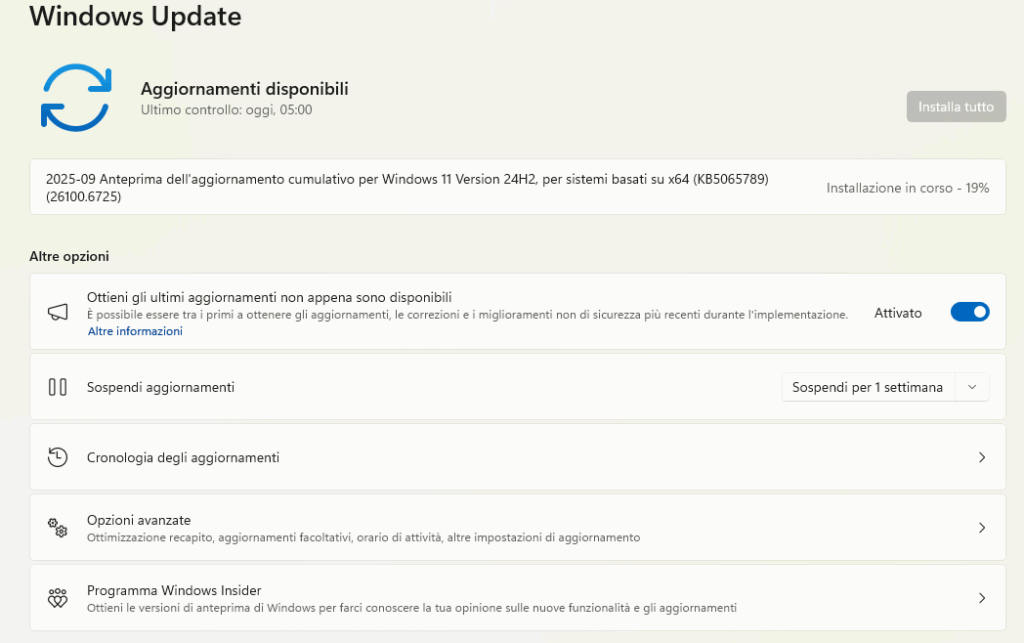Image resolution: width=1024 pixels, height=643 pixels.
Task: Open the Altre informazioni link
Action: [x=135, y=331]
